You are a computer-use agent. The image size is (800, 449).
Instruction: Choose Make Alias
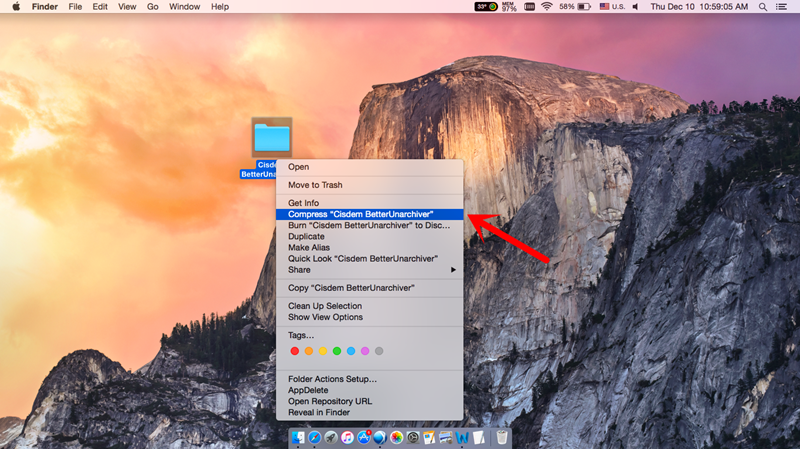(x=369, y=247)
